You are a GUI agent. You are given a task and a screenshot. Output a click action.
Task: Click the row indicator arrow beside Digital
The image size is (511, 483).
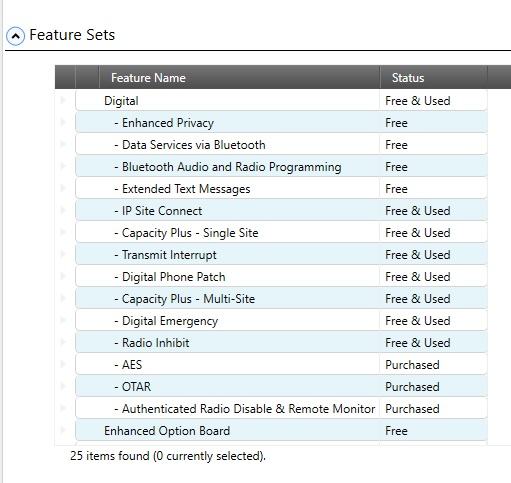(x=63, y=100)
